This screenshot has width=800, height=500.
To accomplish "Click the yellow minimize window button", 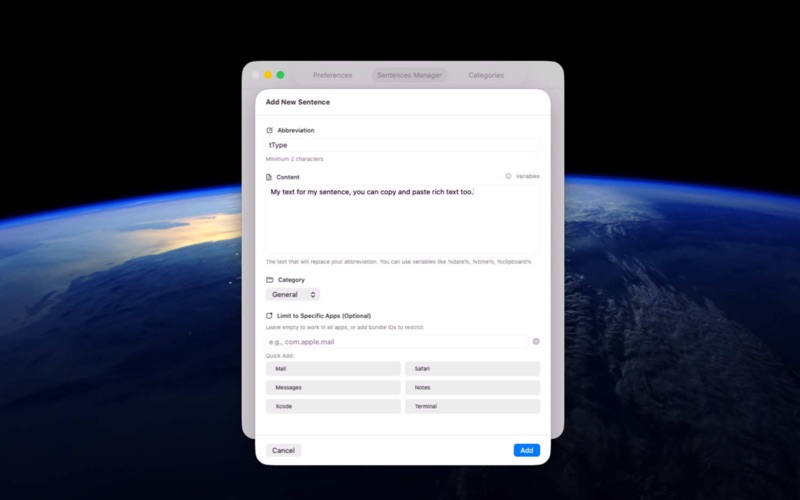I will click(268, 75).
